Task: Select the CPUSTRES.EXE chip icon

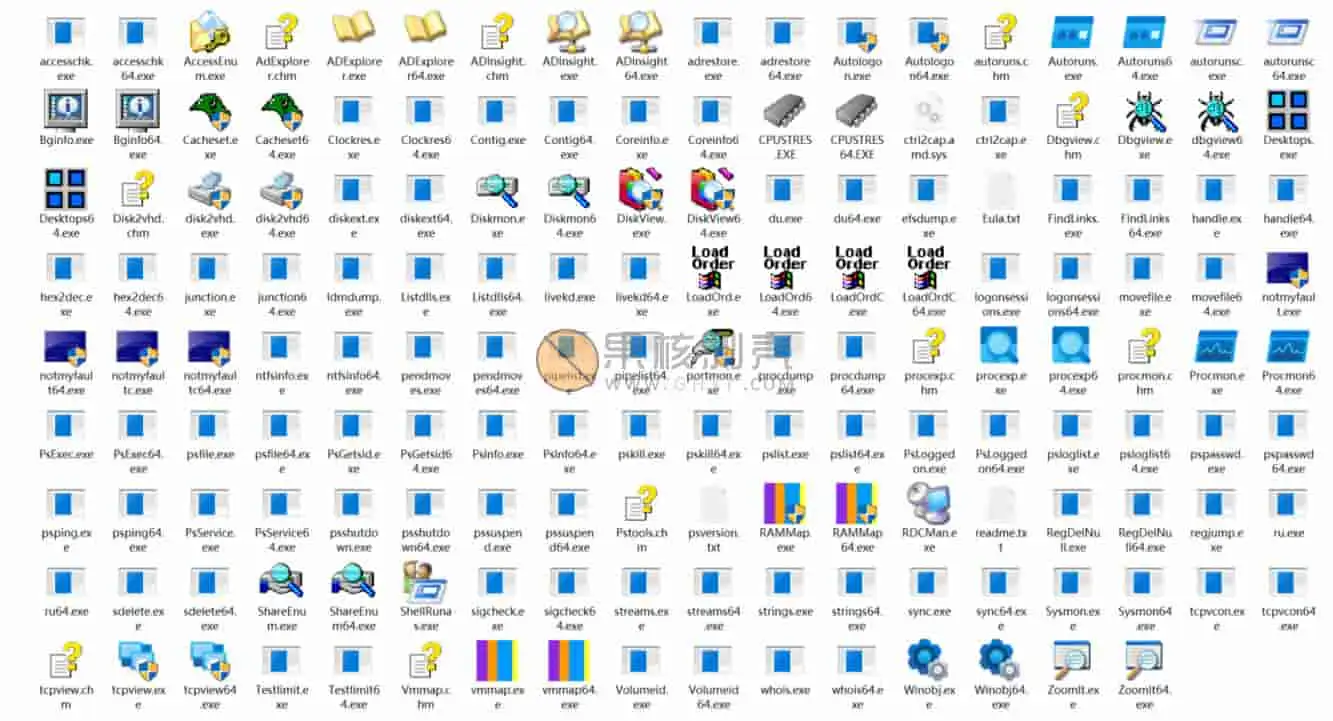Action: click(x=785, y=111)
